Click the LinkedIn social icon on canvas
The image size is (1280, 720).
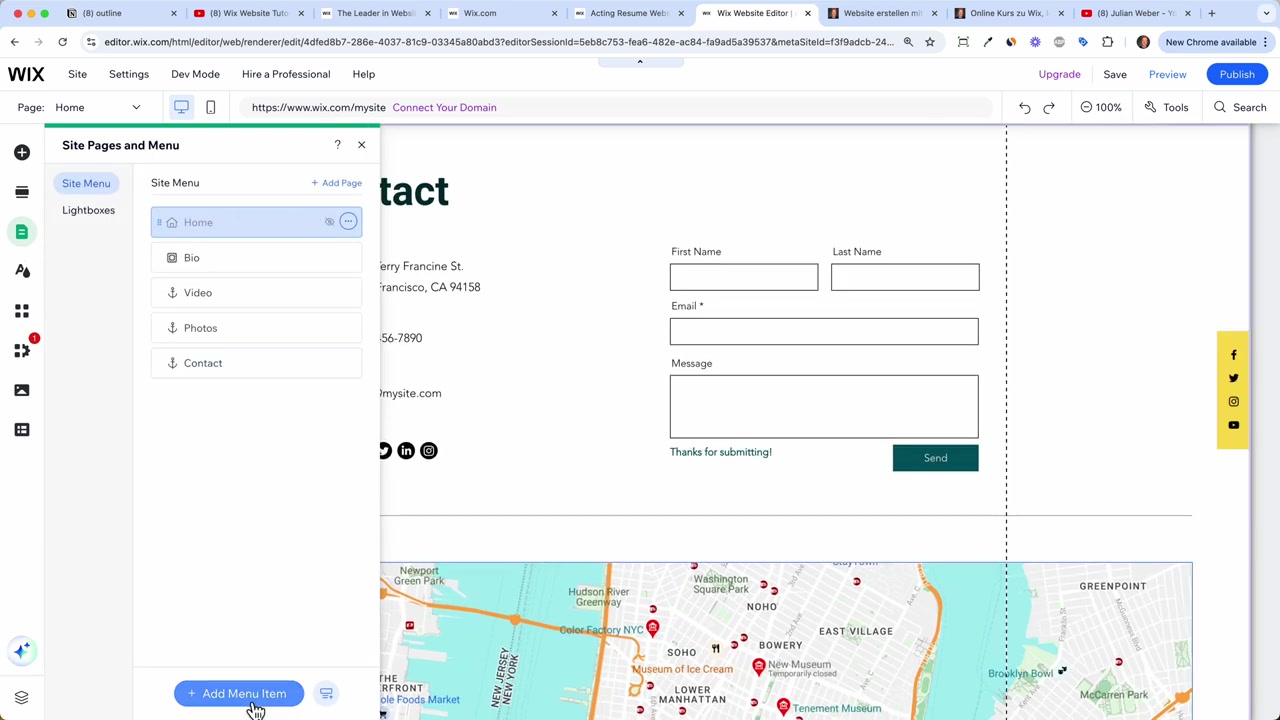406,451
